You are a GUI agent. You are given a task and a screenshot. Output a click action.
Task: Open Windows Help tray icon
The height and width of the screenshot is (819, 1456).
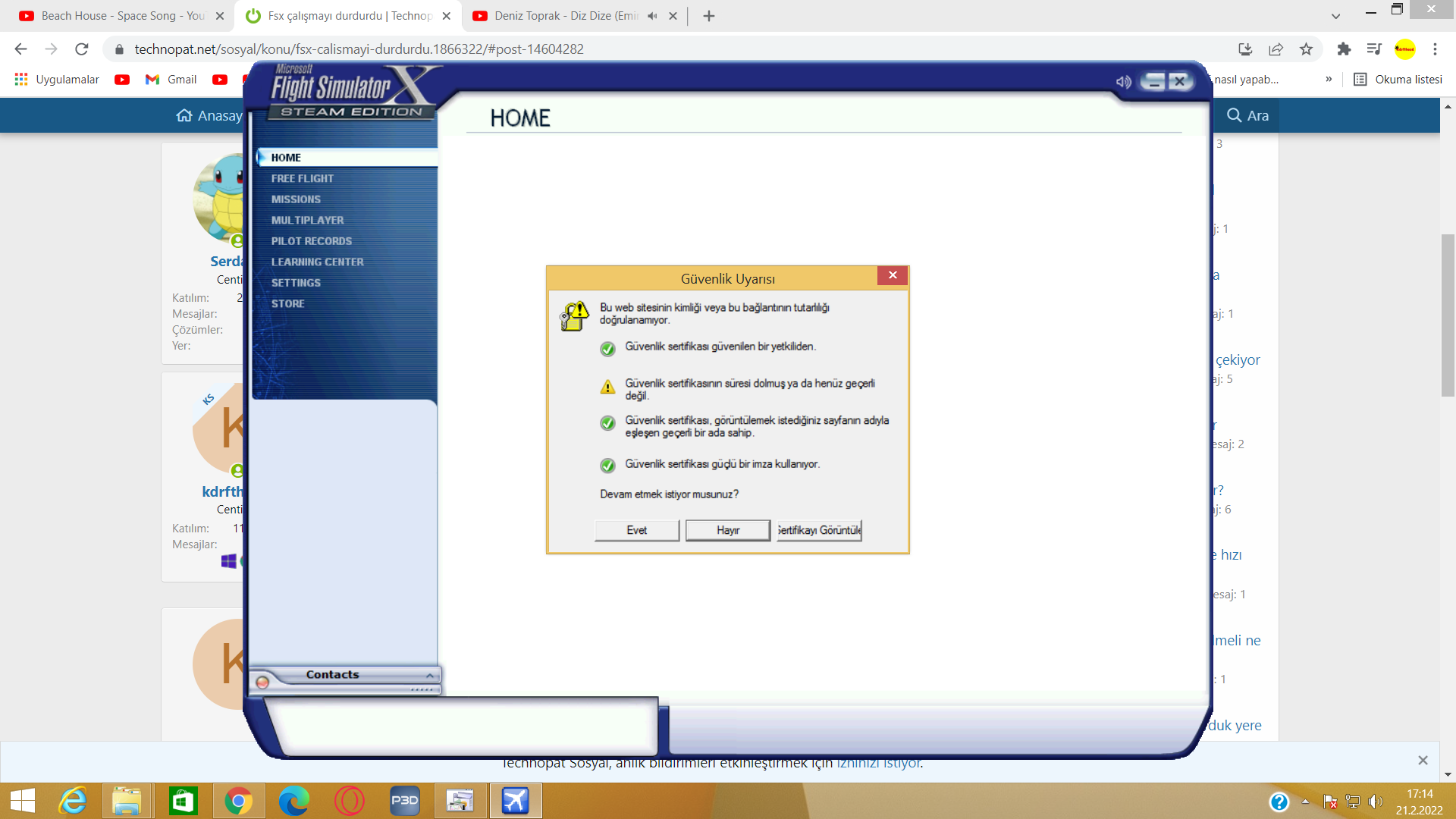pos(1279,802)
